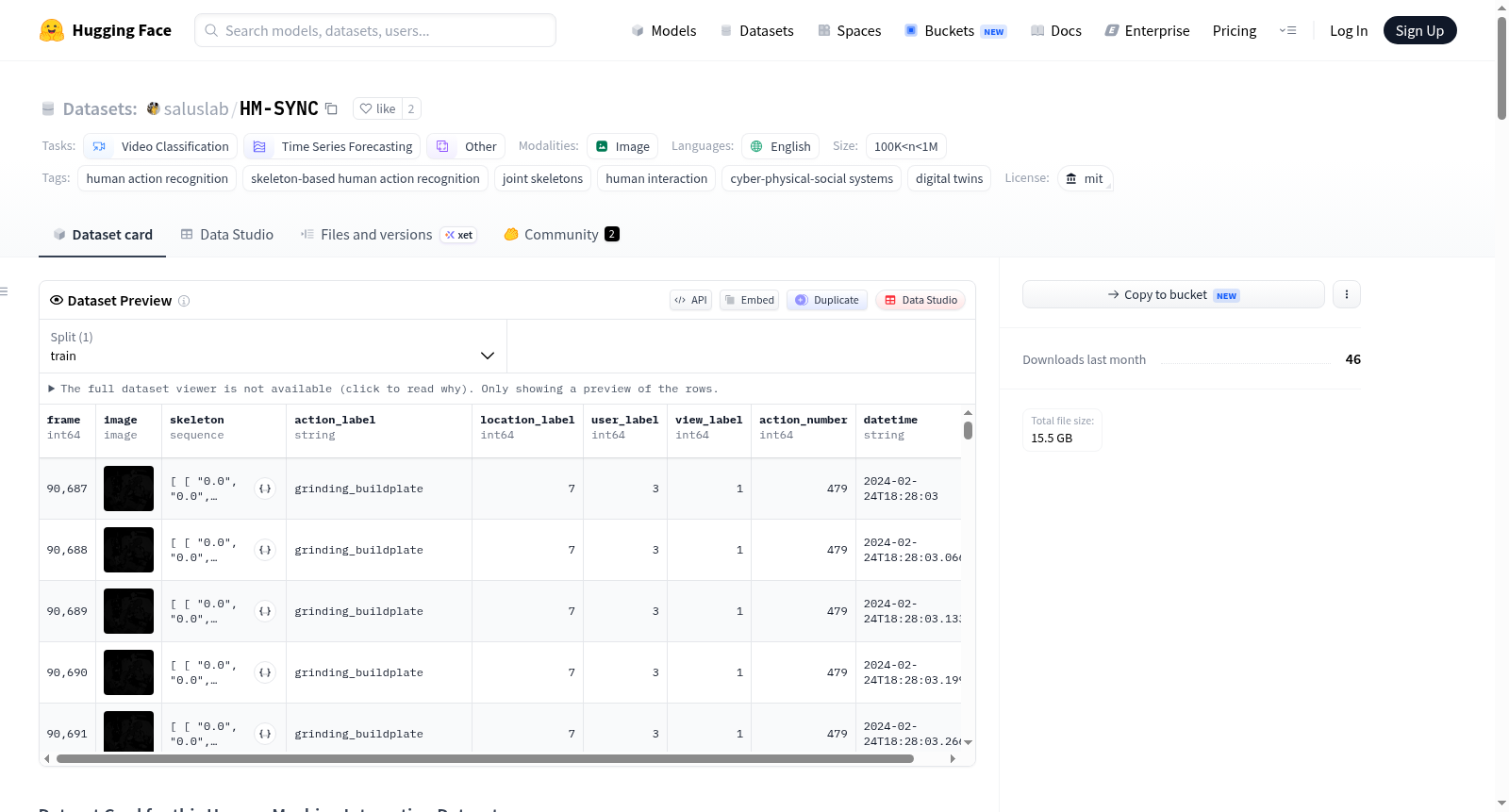Click the page vertical scrollbar thumb

pos(1501,68)
